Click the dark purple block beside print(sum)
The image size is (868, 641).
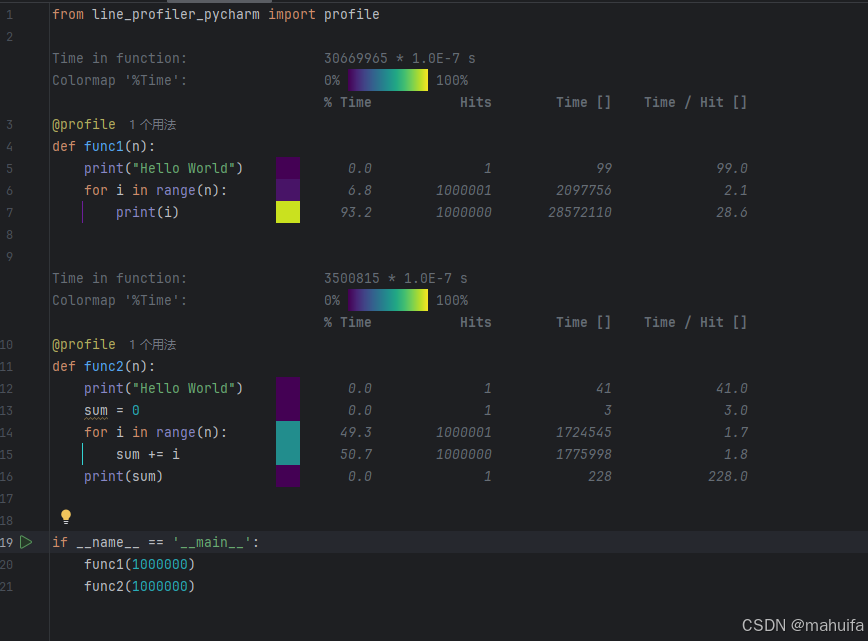click(x=288, y=476)
